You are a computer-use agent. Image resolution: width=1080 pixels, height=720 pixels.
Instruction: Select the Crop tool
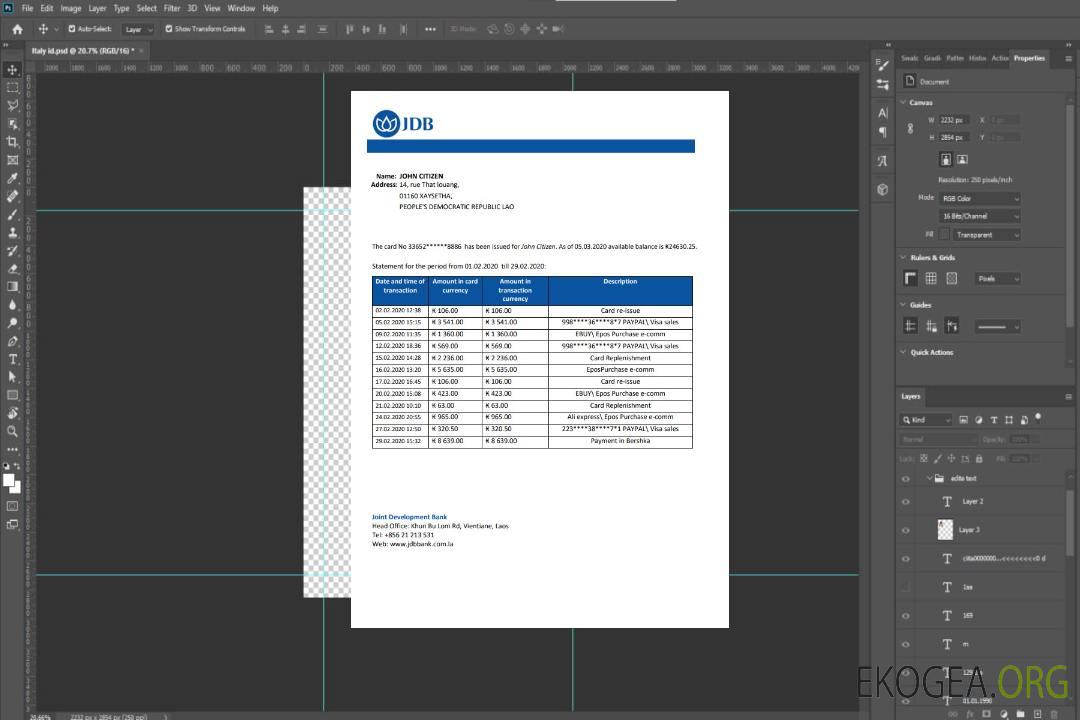[12, 142]
